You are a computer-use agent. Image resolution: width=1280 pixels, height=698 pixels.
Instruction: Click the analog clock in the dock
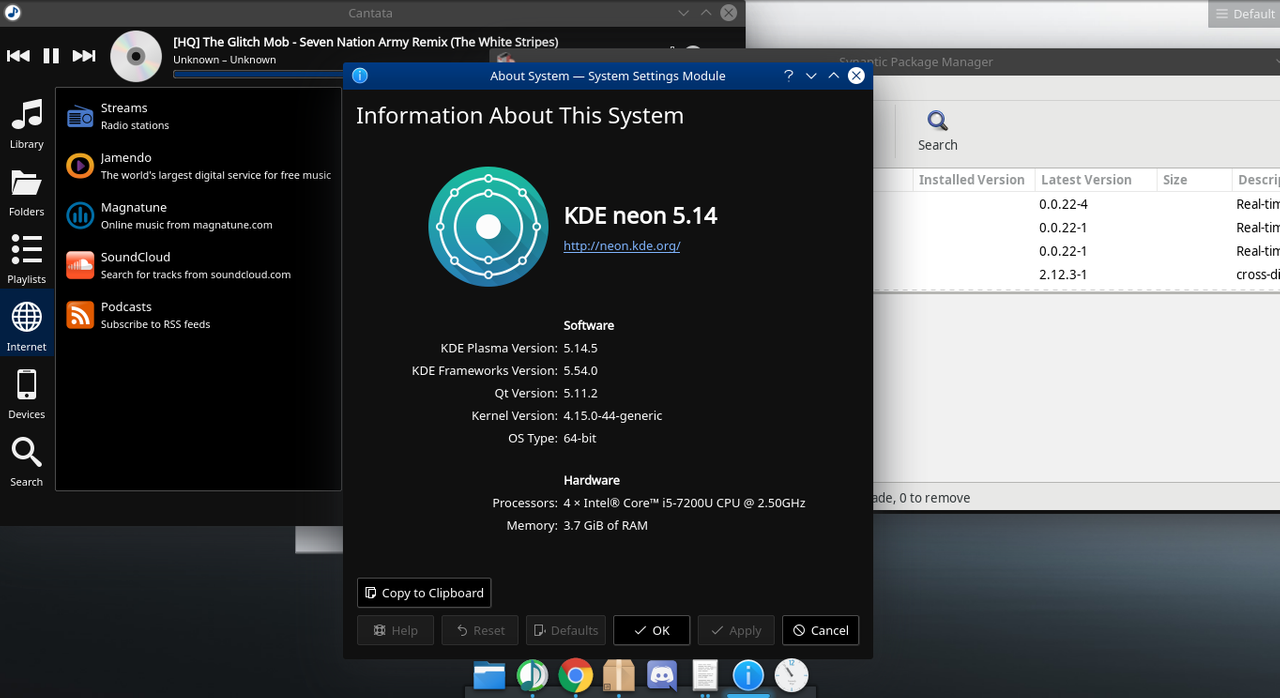791,676
